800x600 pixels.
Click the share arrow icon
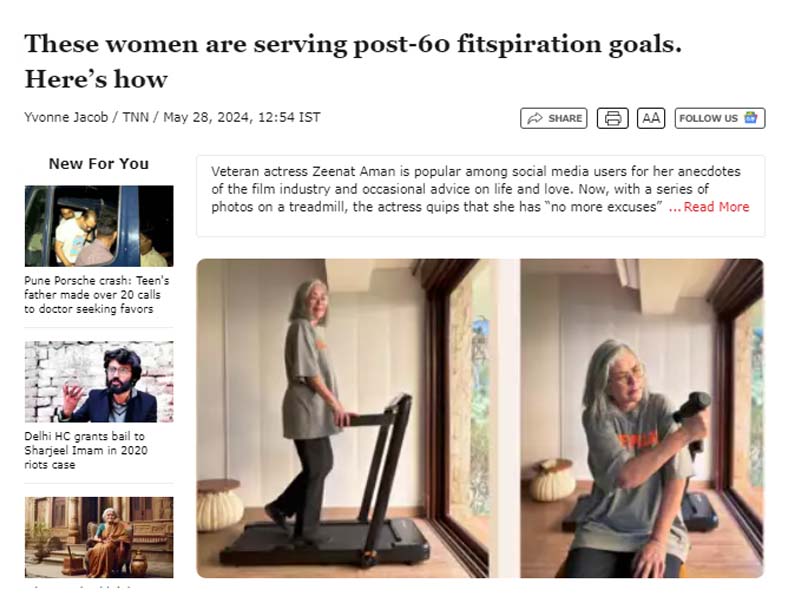pos(535,118)
